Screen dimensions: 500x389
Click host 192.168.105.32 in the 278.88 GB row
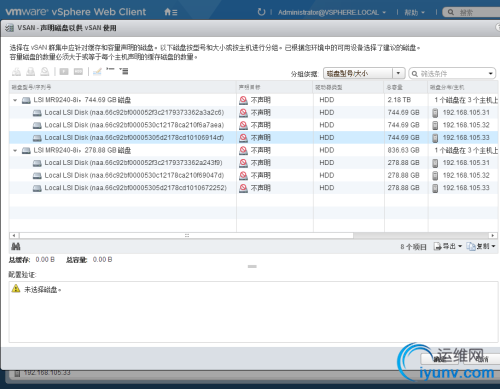click(x=466, y=176)
